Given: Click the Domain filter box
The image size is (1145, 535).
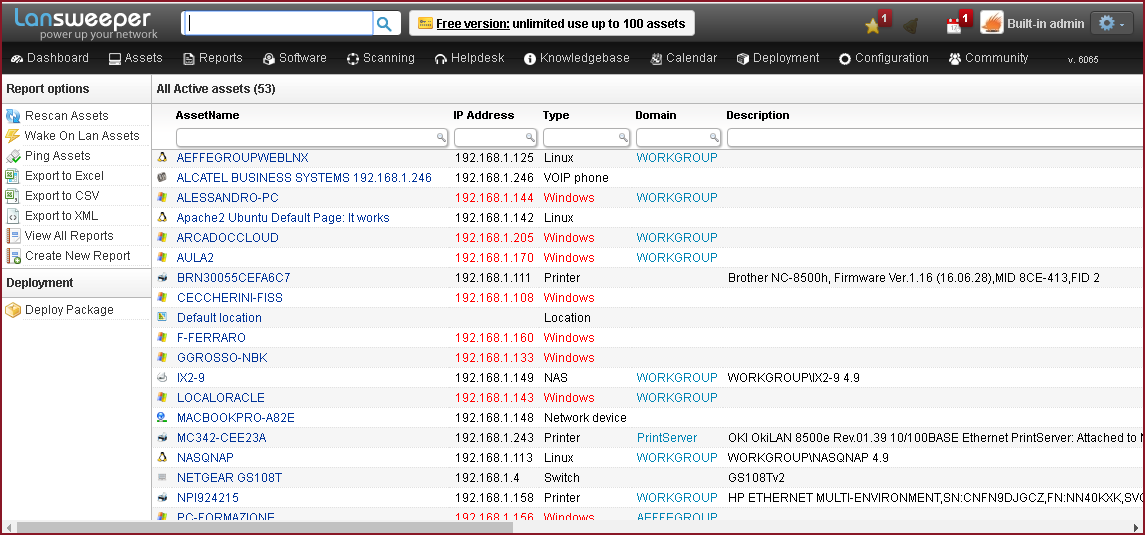Looking at the screenshot, I should click(678, 137).
